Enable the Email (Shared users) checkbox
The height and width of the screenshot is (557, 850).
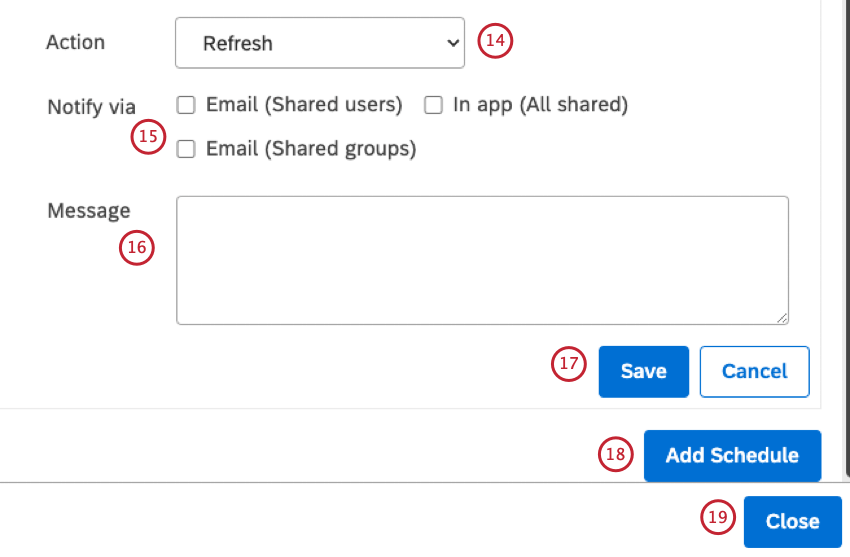tap(185, 105)
